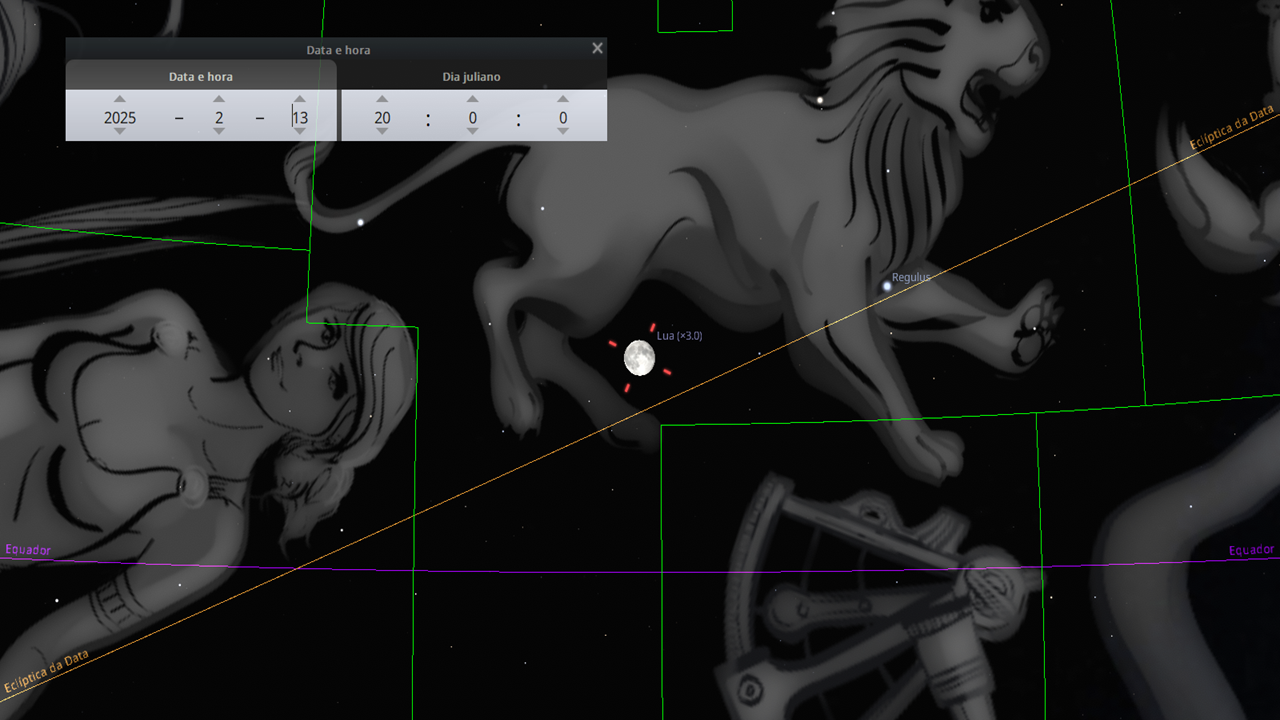Click the day field showing 13
Viewport: 1280px width, 720px height.
click(x=300, y=118)
